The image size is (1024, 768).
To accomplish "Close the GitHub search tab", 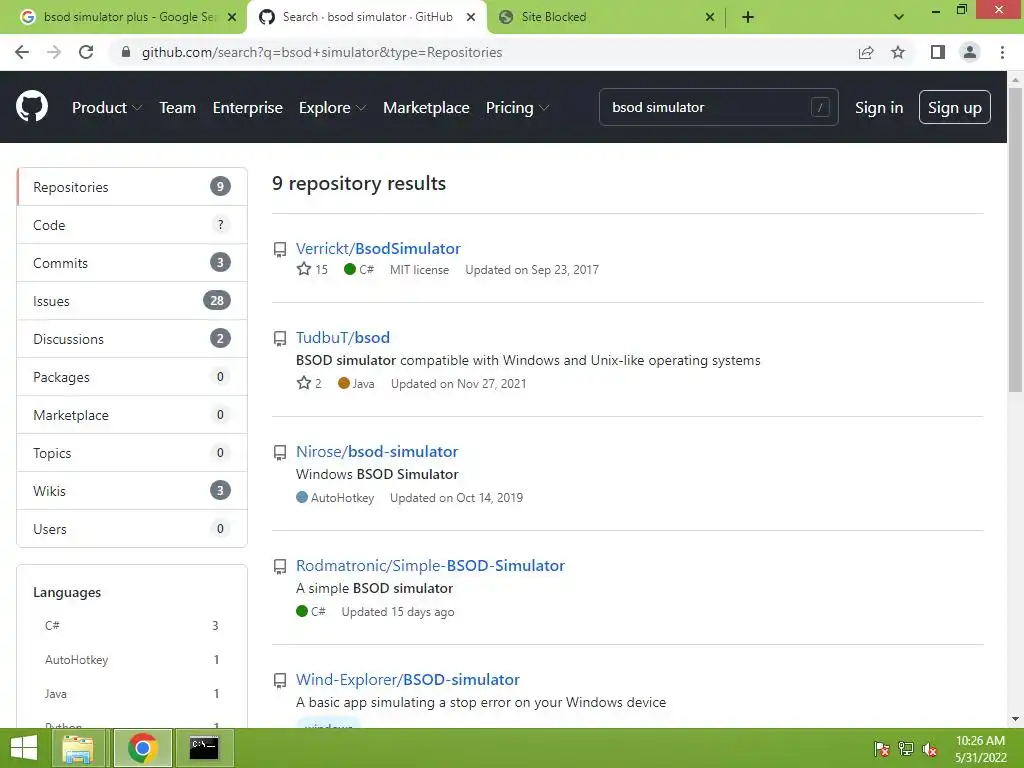I will click(x=471, y=17).
